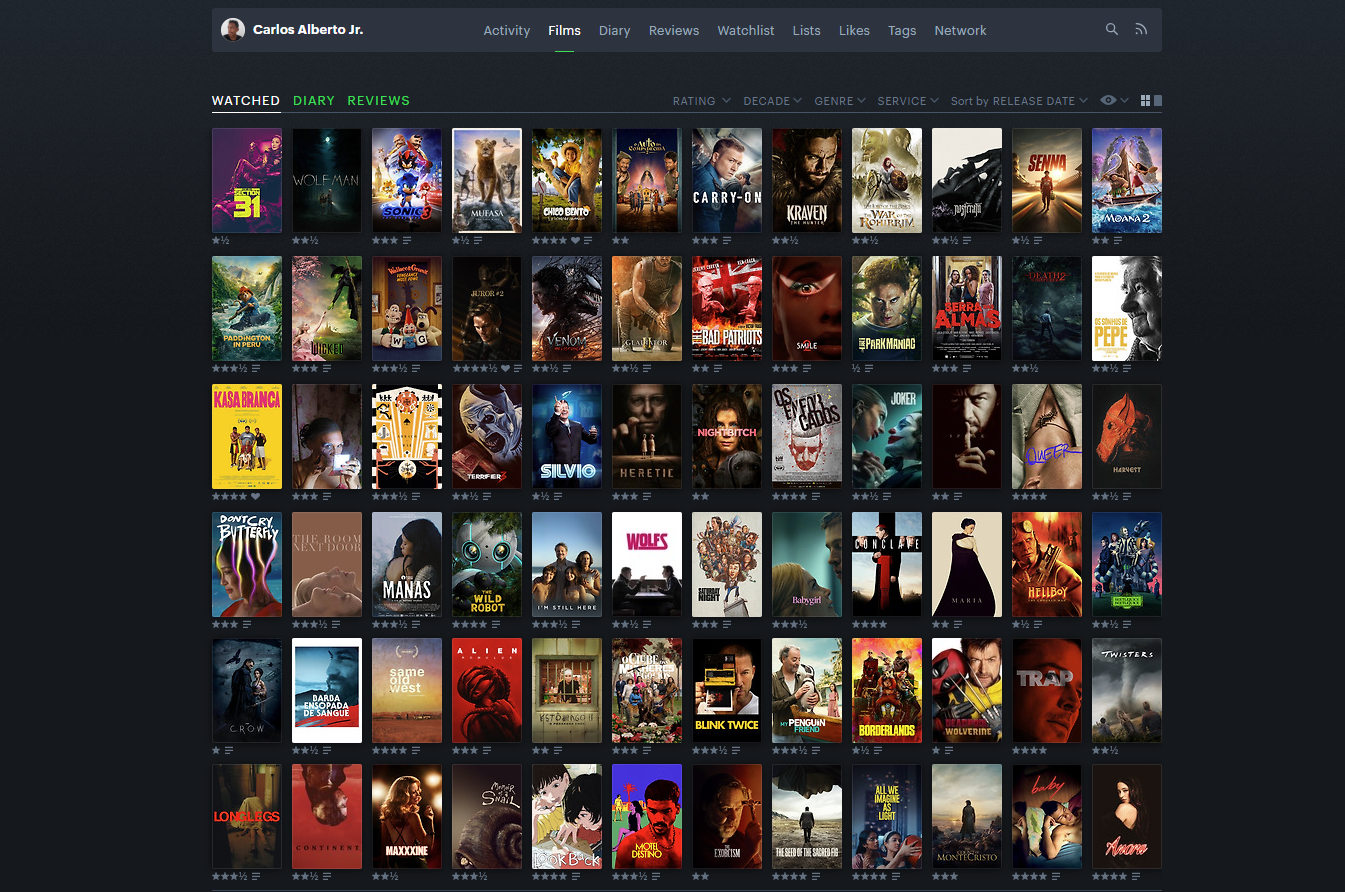
Task: Click Carlos Alberto Jr. profile avatar
Action: 233,30
